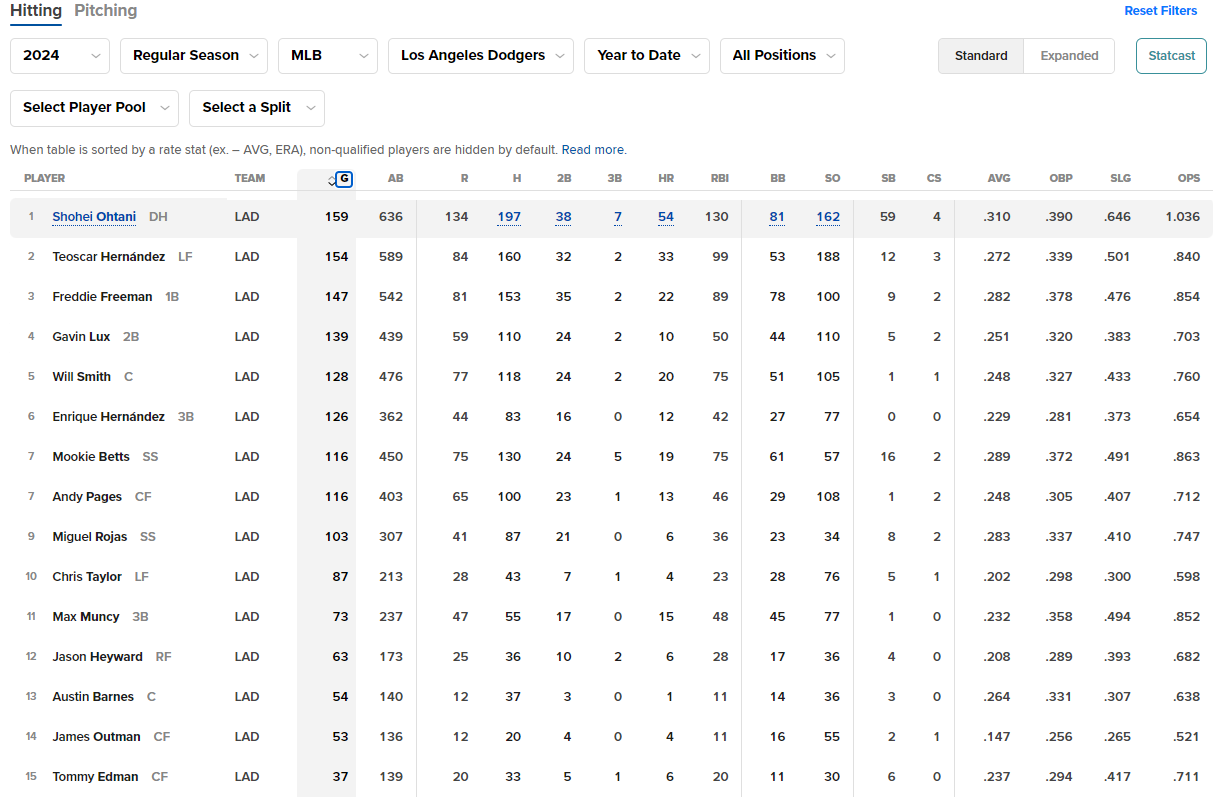Open Ohtani's 81 walks stat link
Image resolution: width=1224 pixels, height=797 pixels.
click(777, 217)
